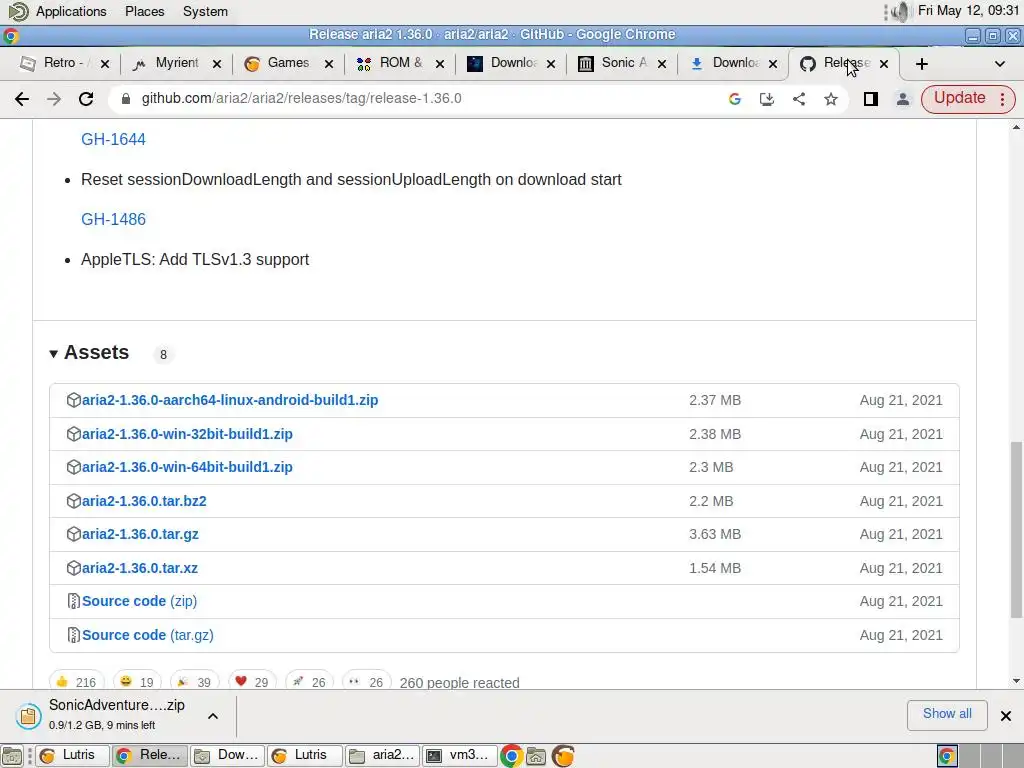Download aria2-1.36.0-aarch64-linux-android-build1.zip

pos(230,400)
